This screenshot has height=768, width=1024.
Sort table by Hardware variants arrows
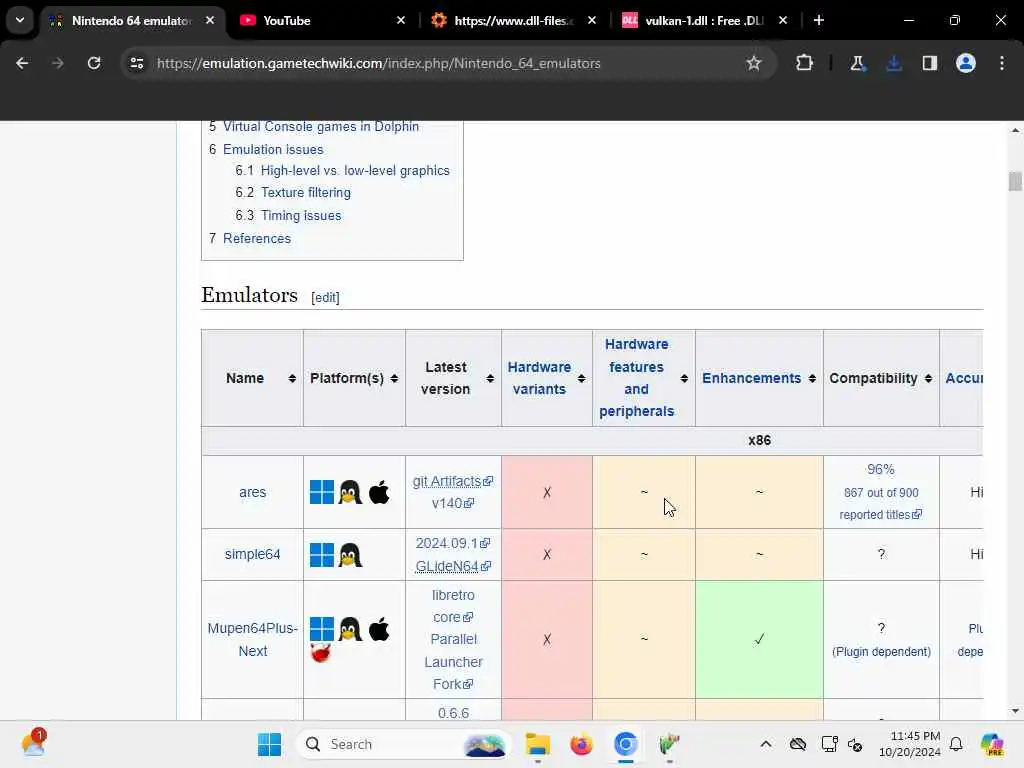click(x=581, y=379)
